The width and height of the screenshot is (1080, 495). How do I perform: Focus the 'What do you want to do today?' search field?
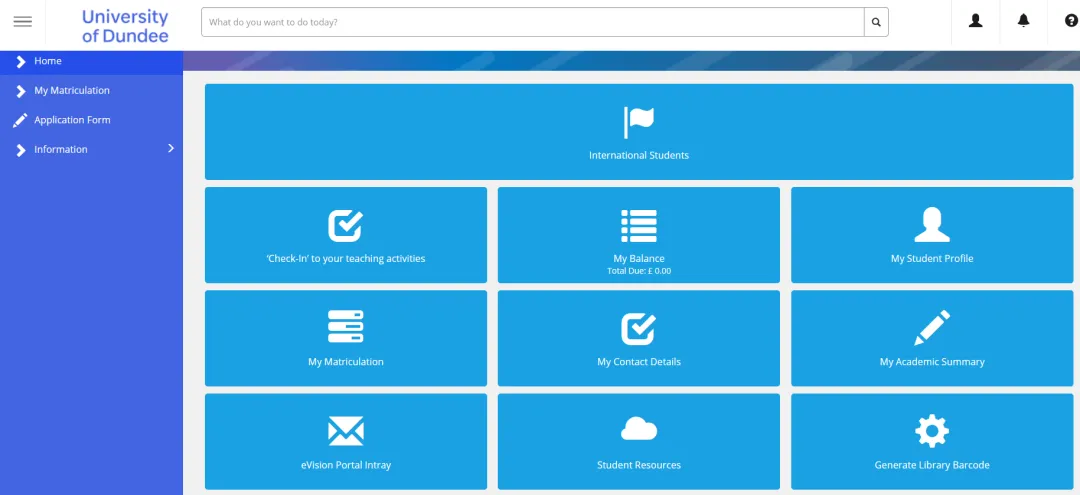(x=532, y=22)
